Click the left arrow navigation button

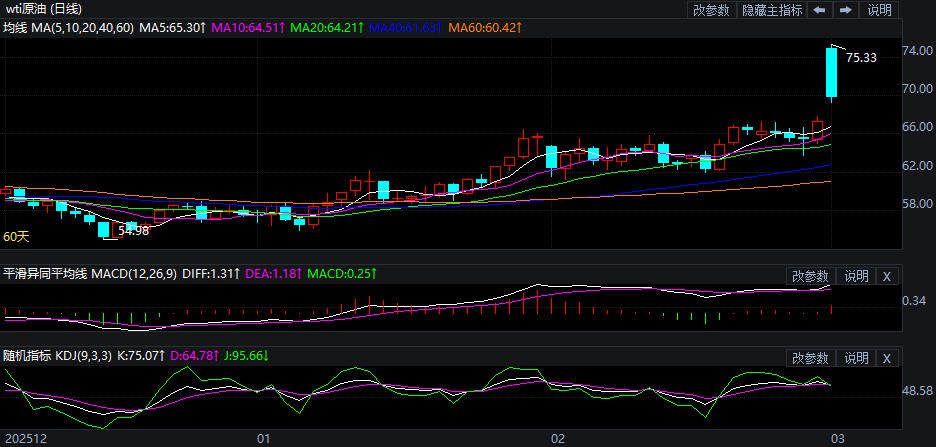coord(819,10)
